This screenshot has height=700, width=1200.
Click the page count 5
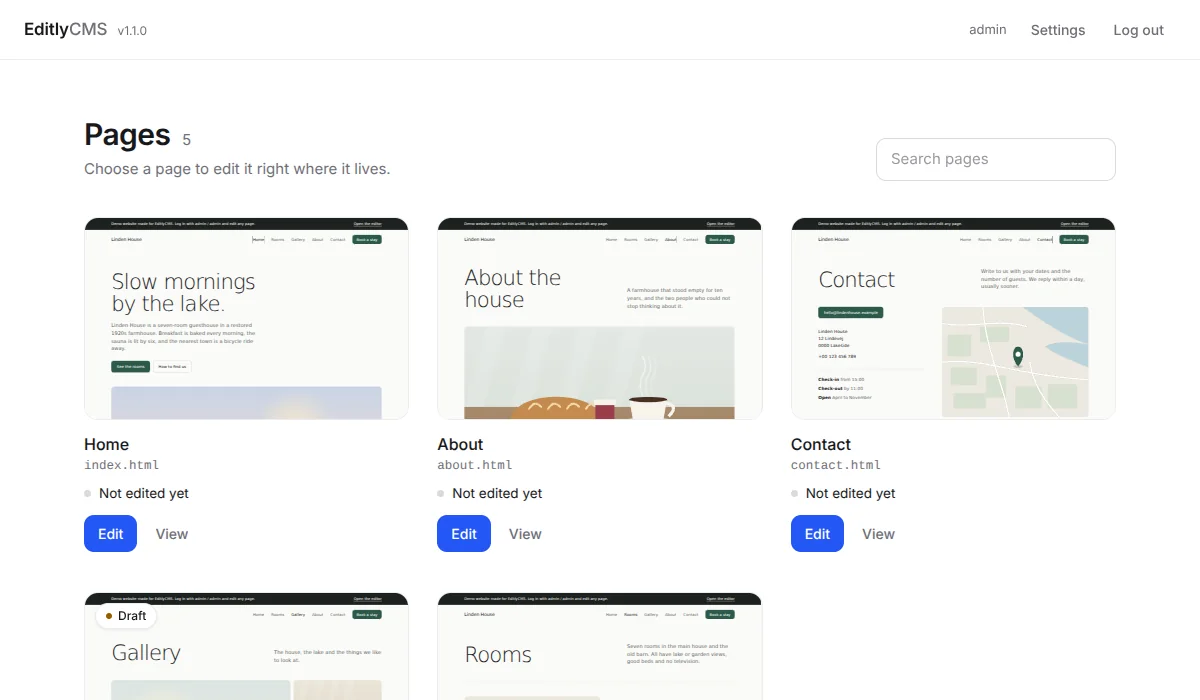[x=187, y=140]
